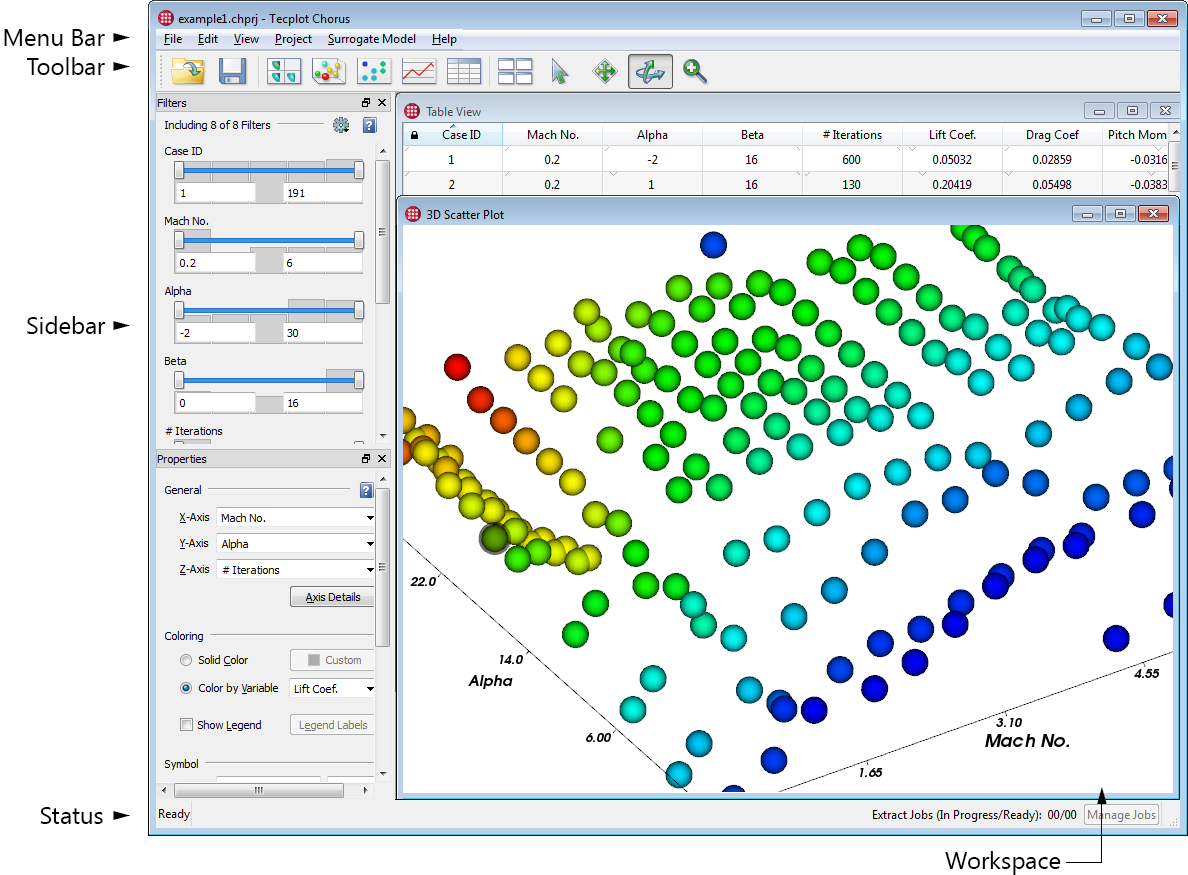Viewport: 1188px width, 875px height.
Task: Select the arrow selection tool
Action: pos(559,71)
